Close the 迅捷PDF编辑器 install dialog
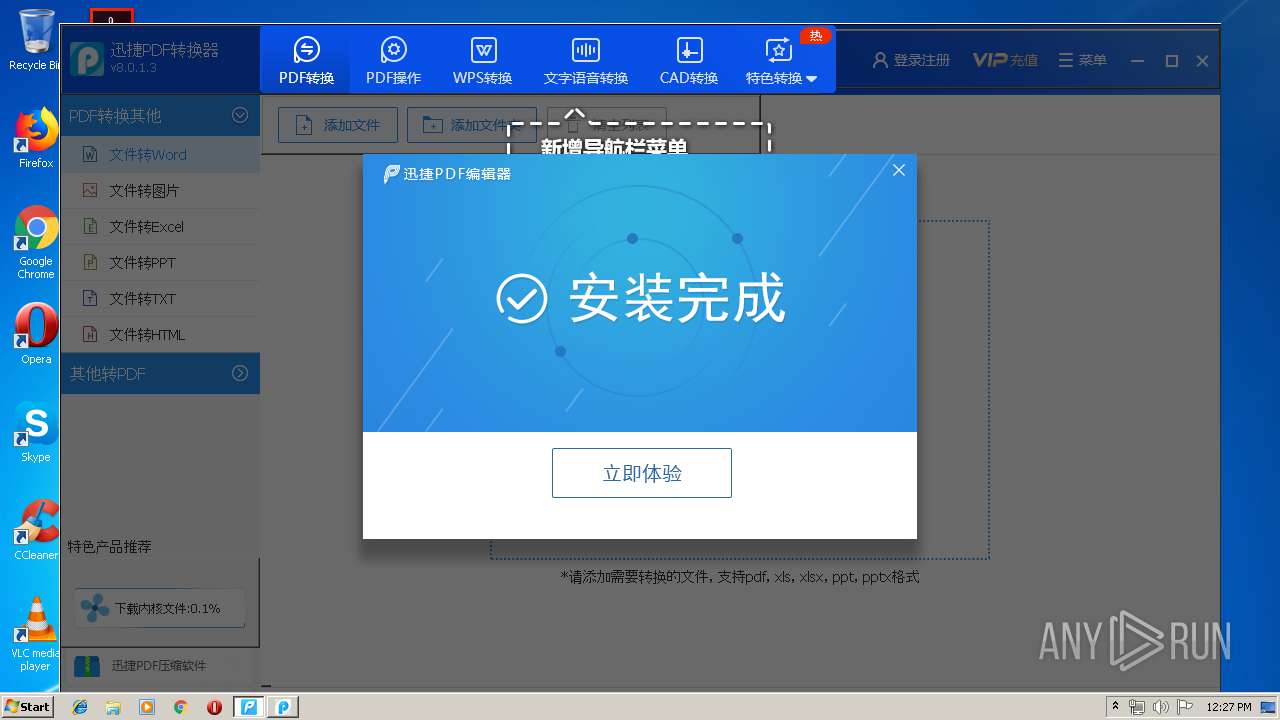This screenshot has width=1280, height=720. [x=898, y=170]
